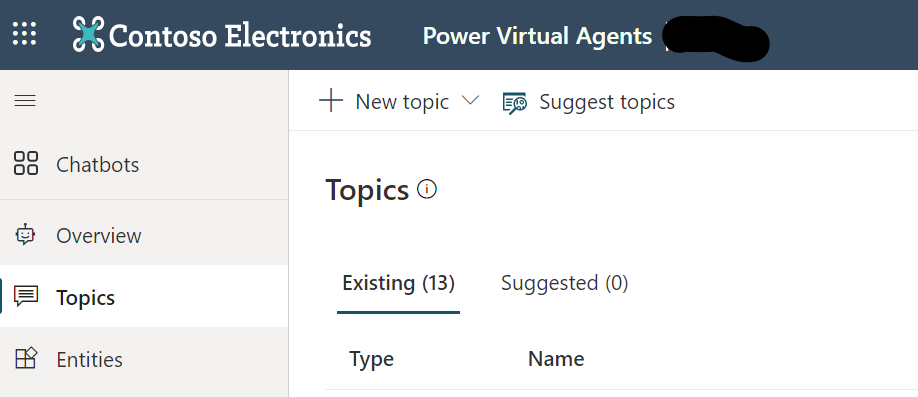
Task: Click the Chatbots grid icon
Action: coord(26,163)
